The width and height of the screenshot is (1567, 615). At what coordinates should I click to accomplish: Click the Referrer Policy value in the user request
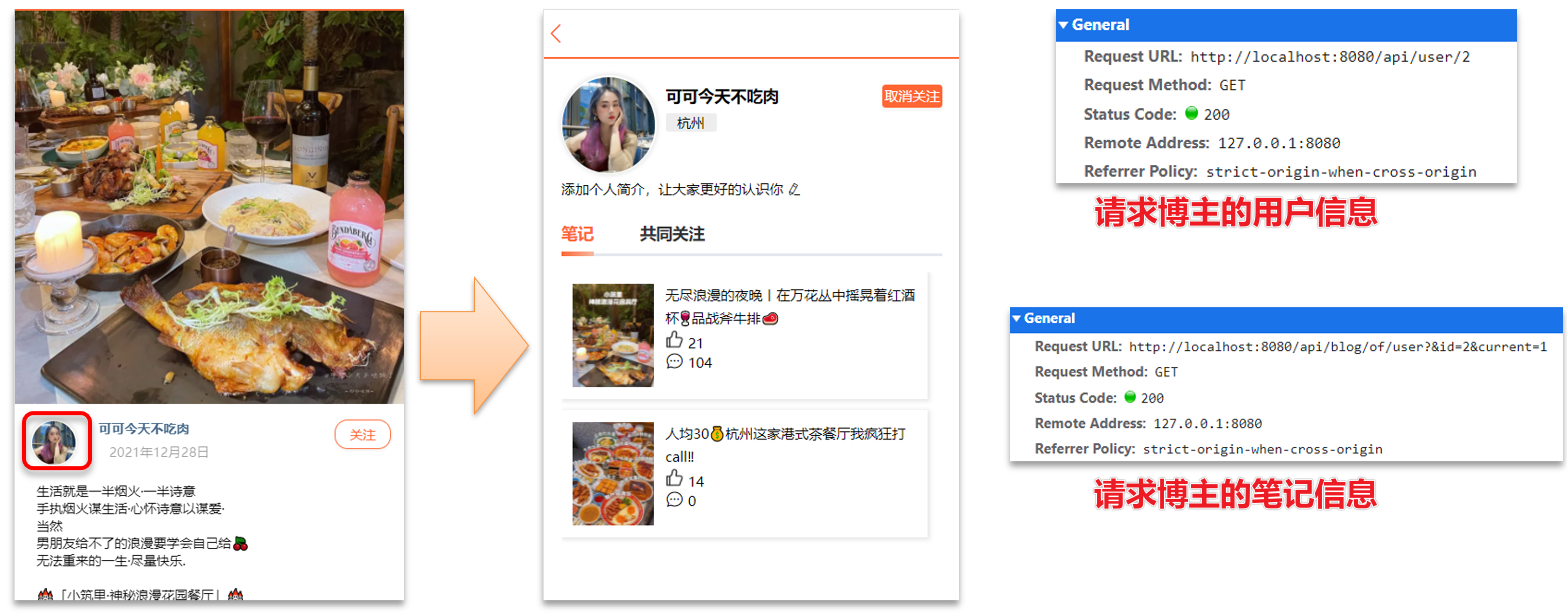(1341, 172)
